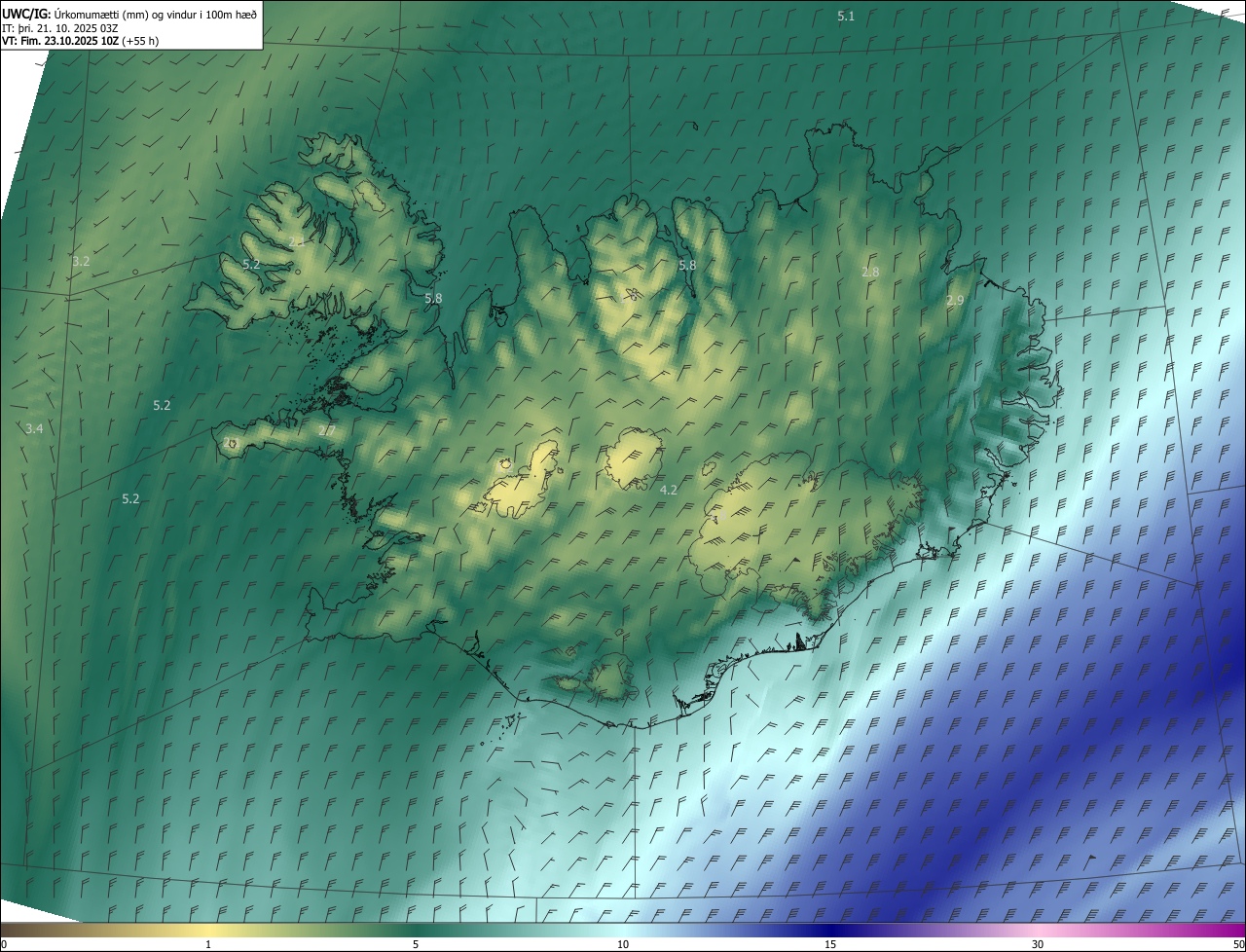This screenshot has height=952, width=1246.
Task: Click the 30 tick label on the color scale
Action: (x=1038, y=944)
